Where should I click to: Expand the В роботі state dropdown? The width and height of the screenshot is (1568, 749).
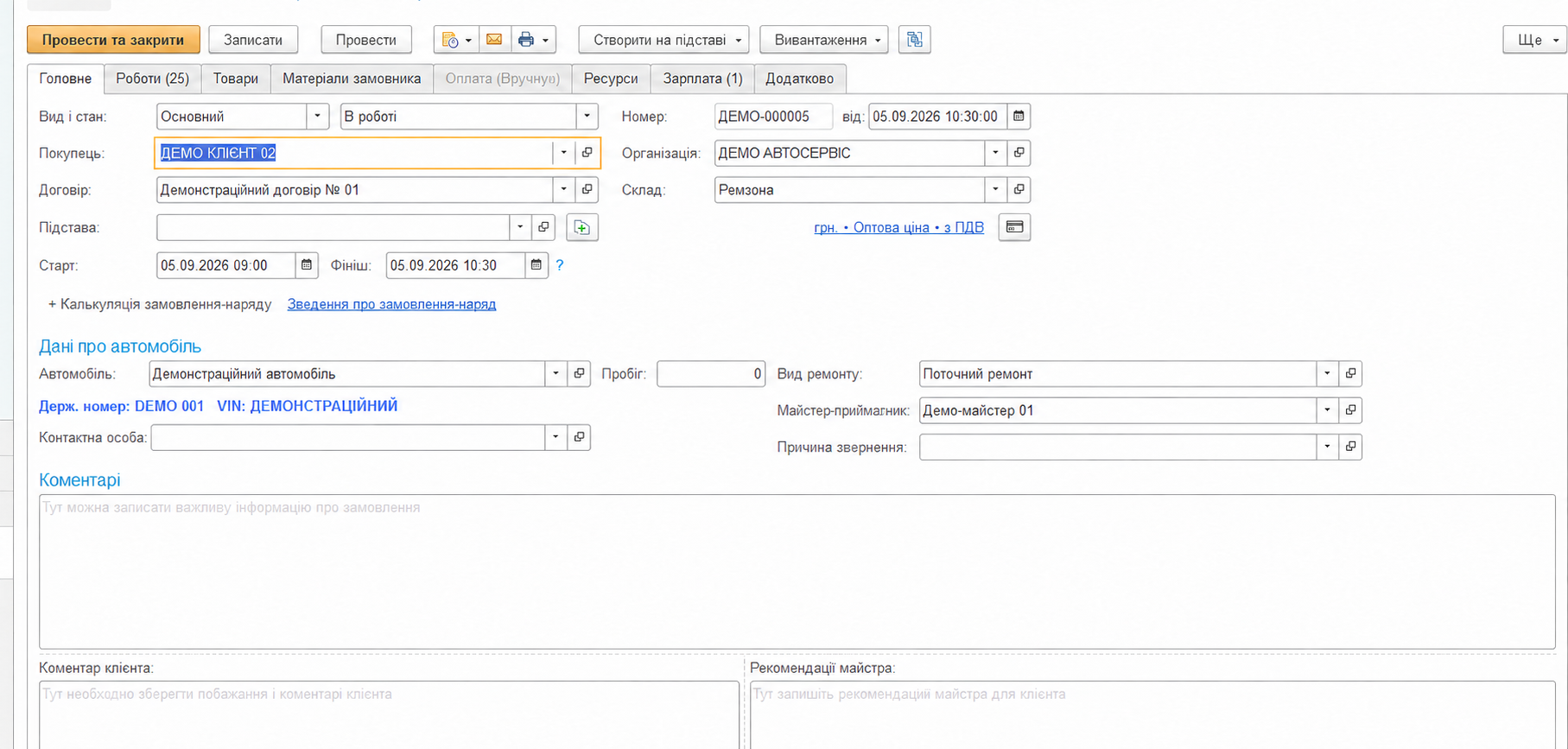[x=587, y=117]
